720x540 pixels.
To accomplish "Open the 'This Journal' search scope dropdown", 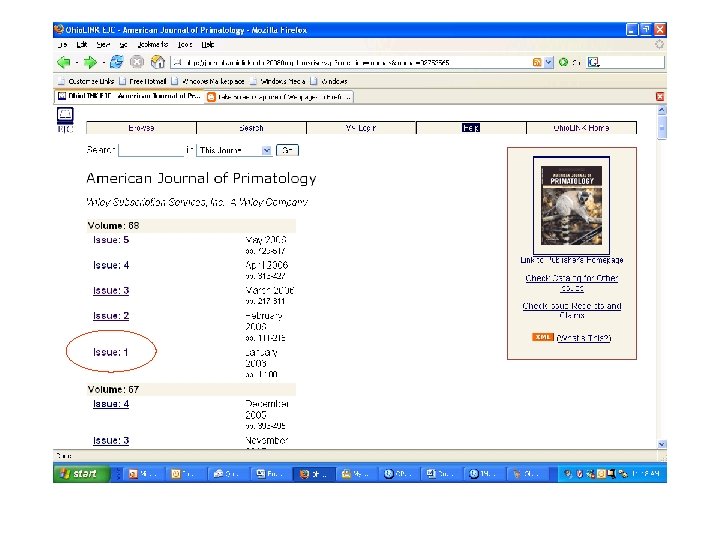I will (x=266, y=150).
